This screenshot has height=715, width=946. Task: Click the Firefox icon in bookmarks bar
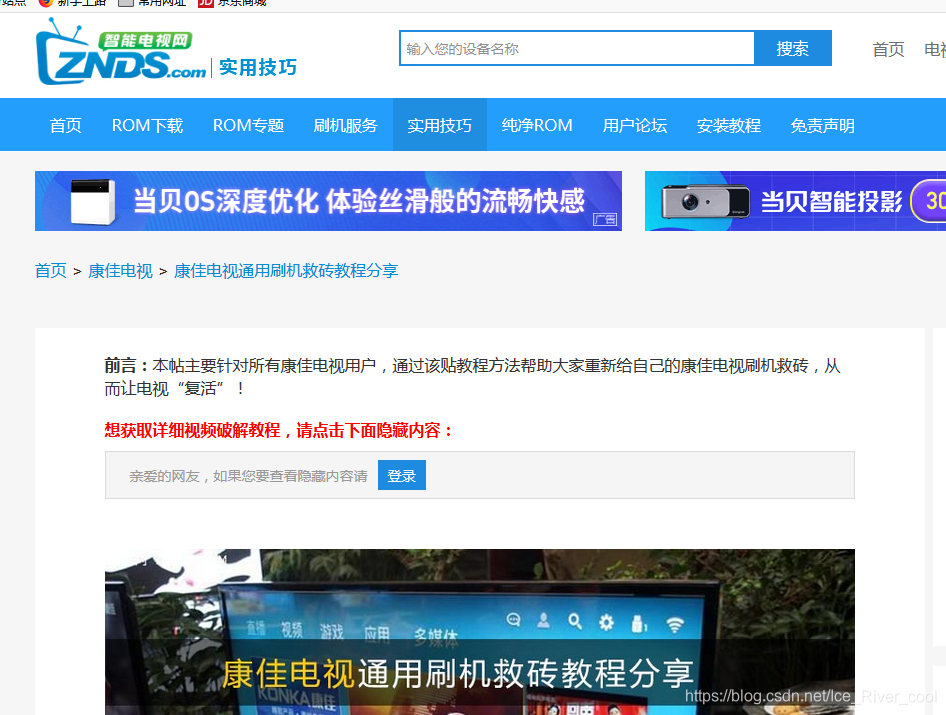45,2
